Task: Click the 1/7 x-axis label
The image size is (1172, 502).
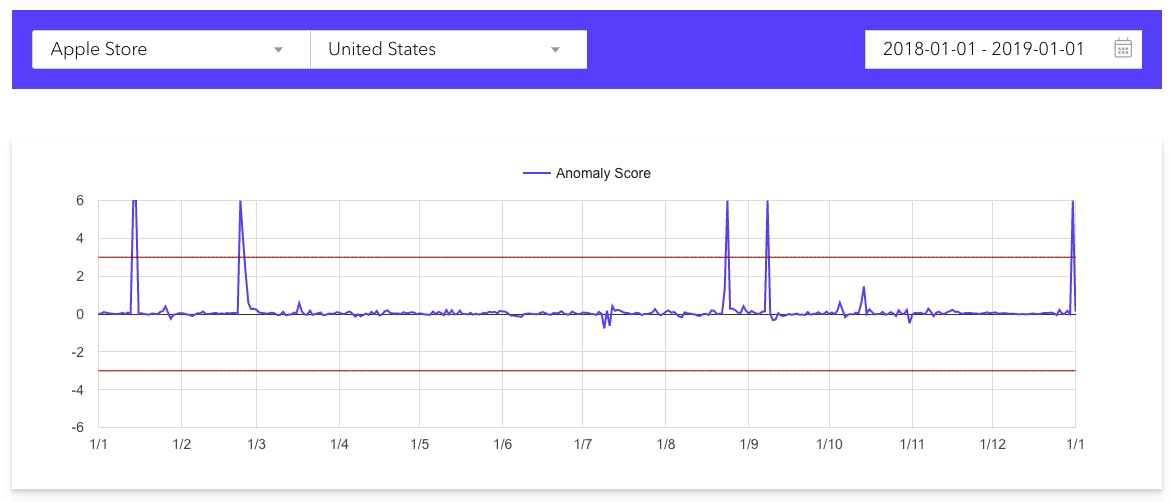Action: [584, 443]
